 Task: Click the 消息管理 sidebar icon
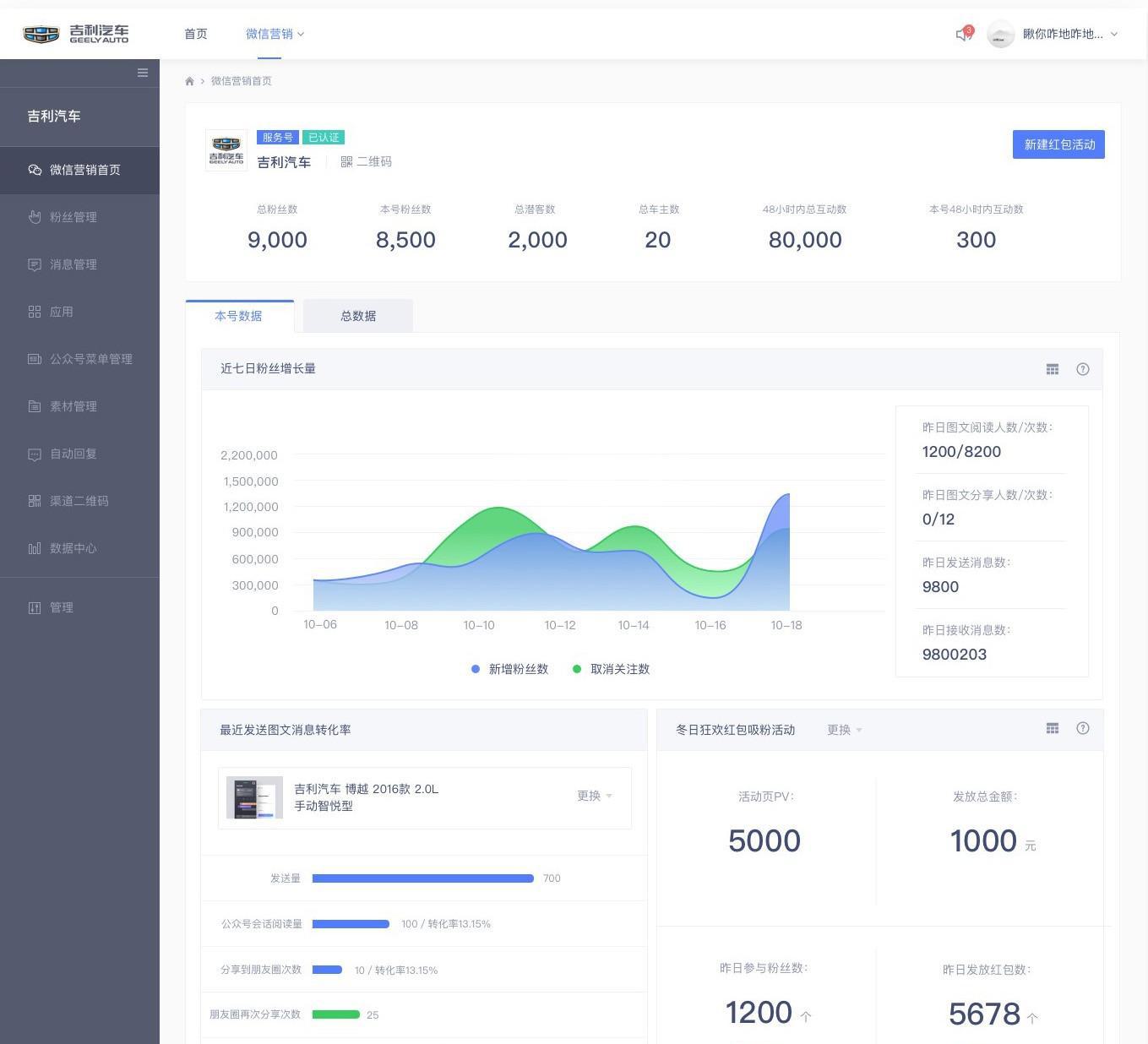tap(35, 264)
